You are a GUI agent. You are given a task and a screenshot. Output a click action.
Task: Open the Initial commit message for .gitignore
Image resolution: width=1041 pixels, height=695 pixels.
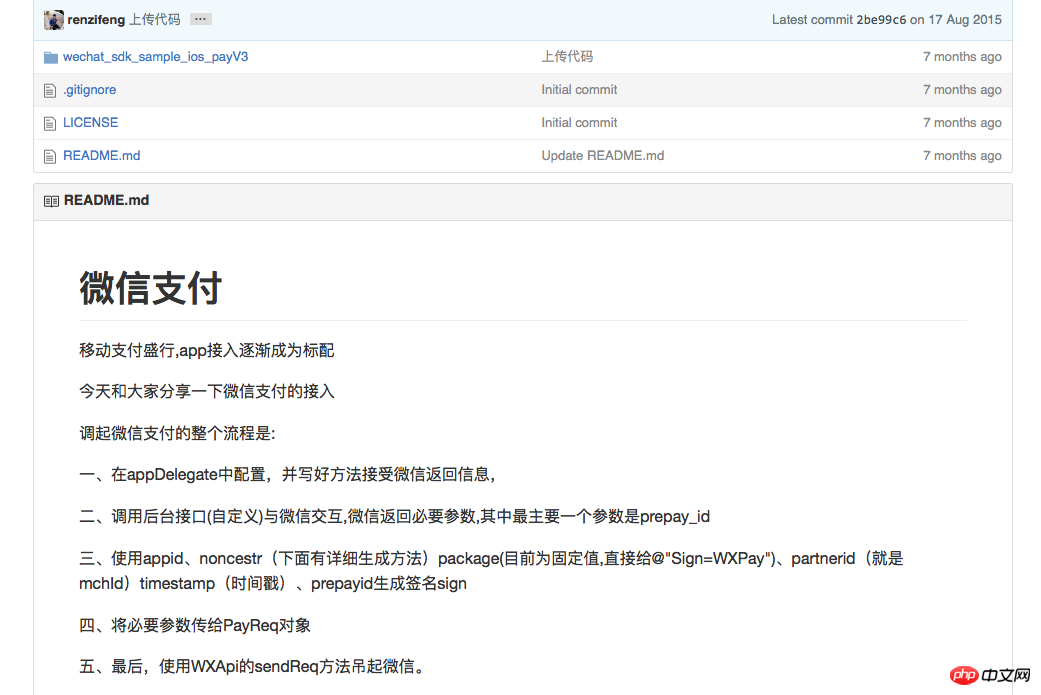(579, 90)
